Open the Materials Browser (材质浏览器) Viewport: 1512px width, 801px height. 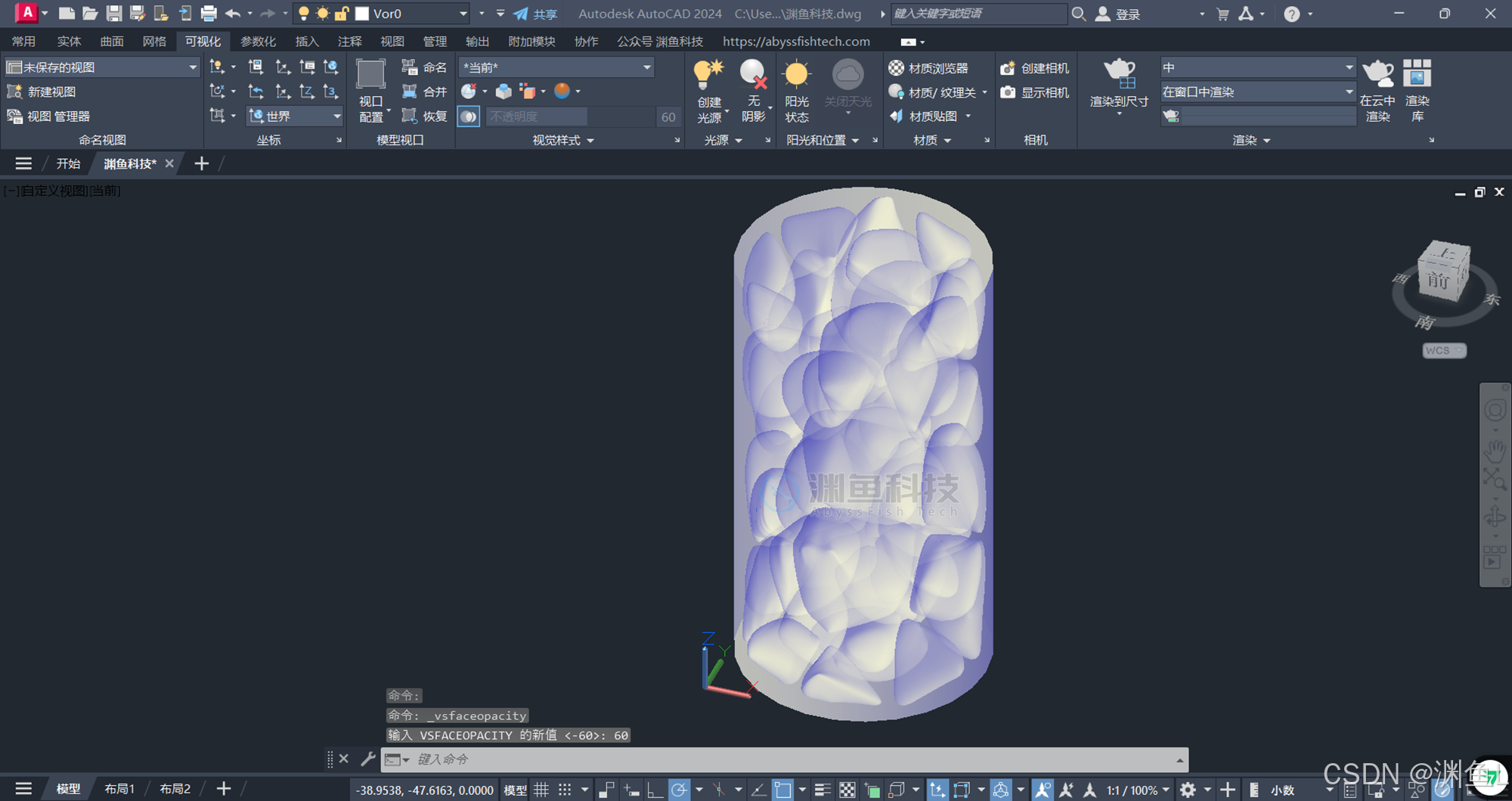pos(928,68)
